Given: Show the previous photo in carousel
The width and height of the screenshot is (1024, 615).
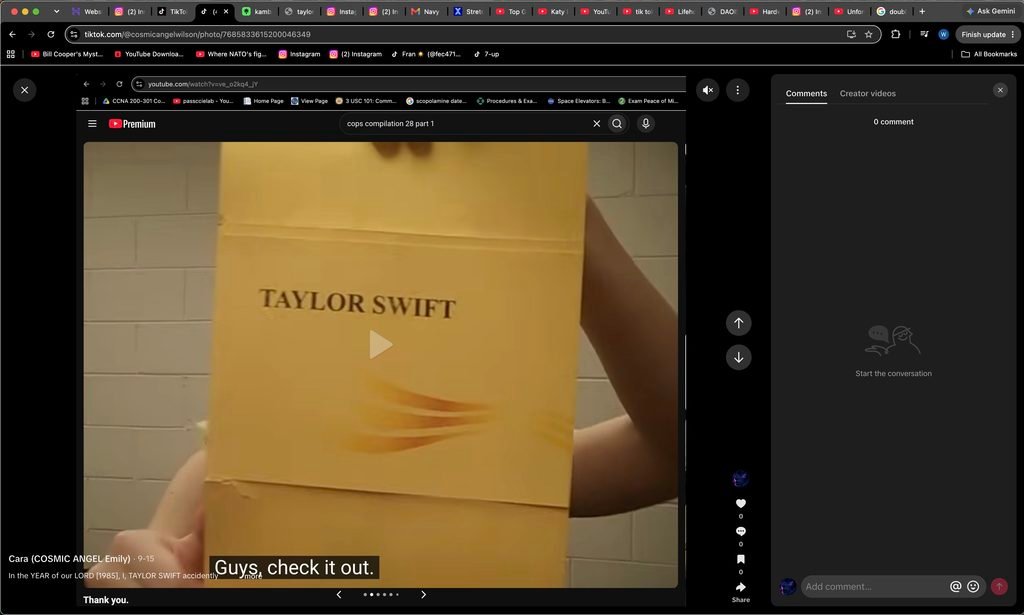Looking at the screenshot, I should pos(339,594).
